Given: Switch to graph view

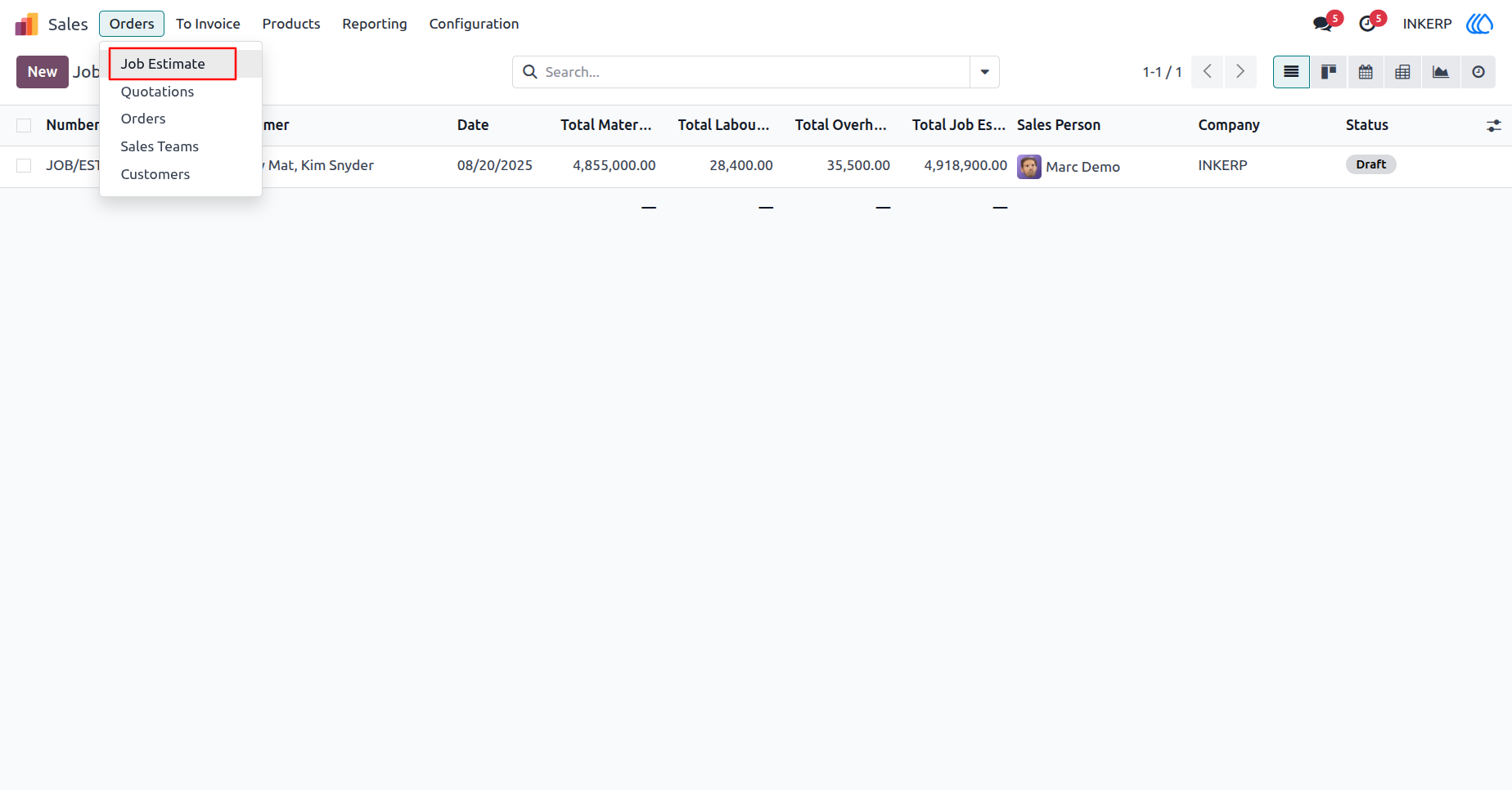Looking at the screenshot, I should (1440, 72).
